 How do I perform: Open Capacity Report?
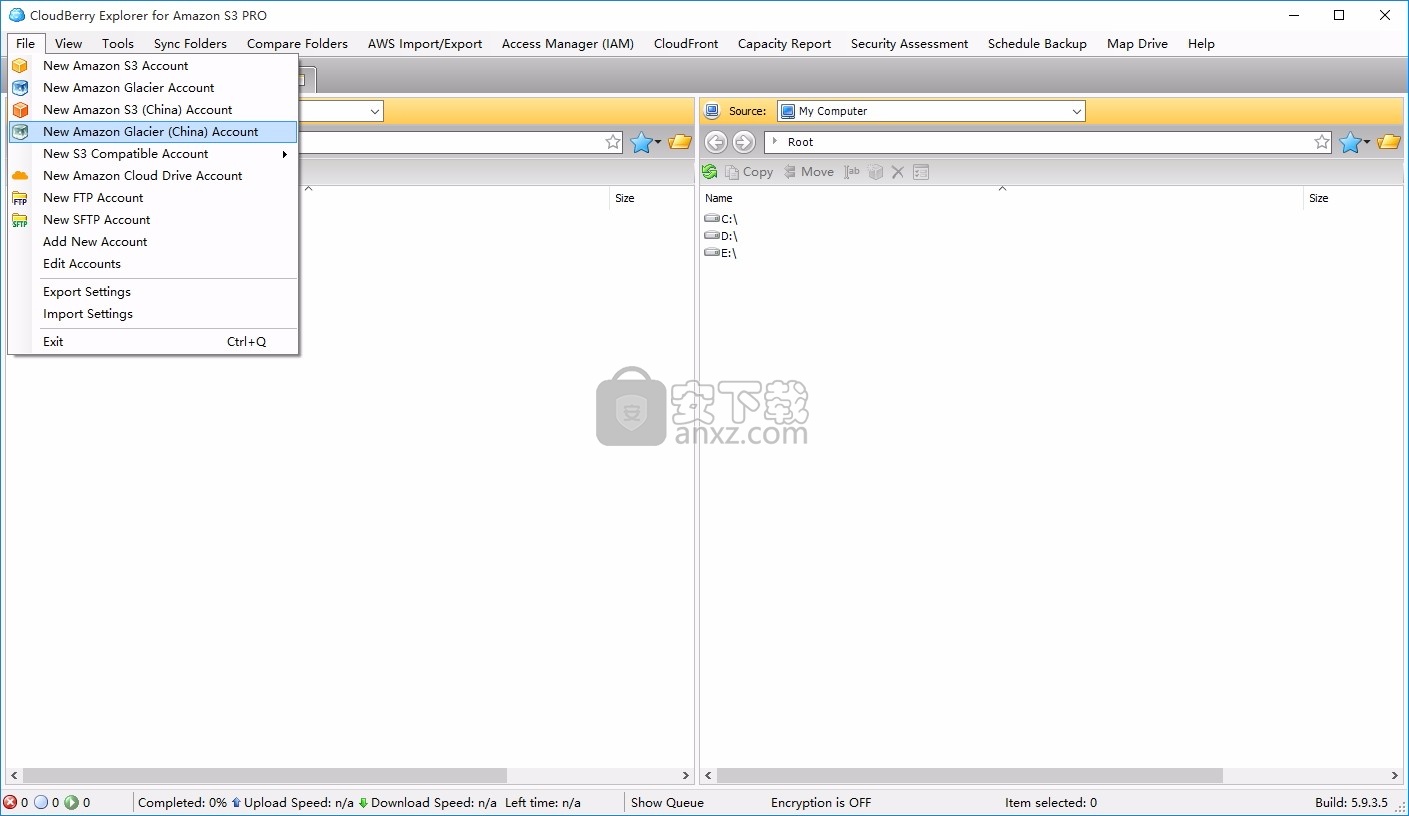point(785,43)
